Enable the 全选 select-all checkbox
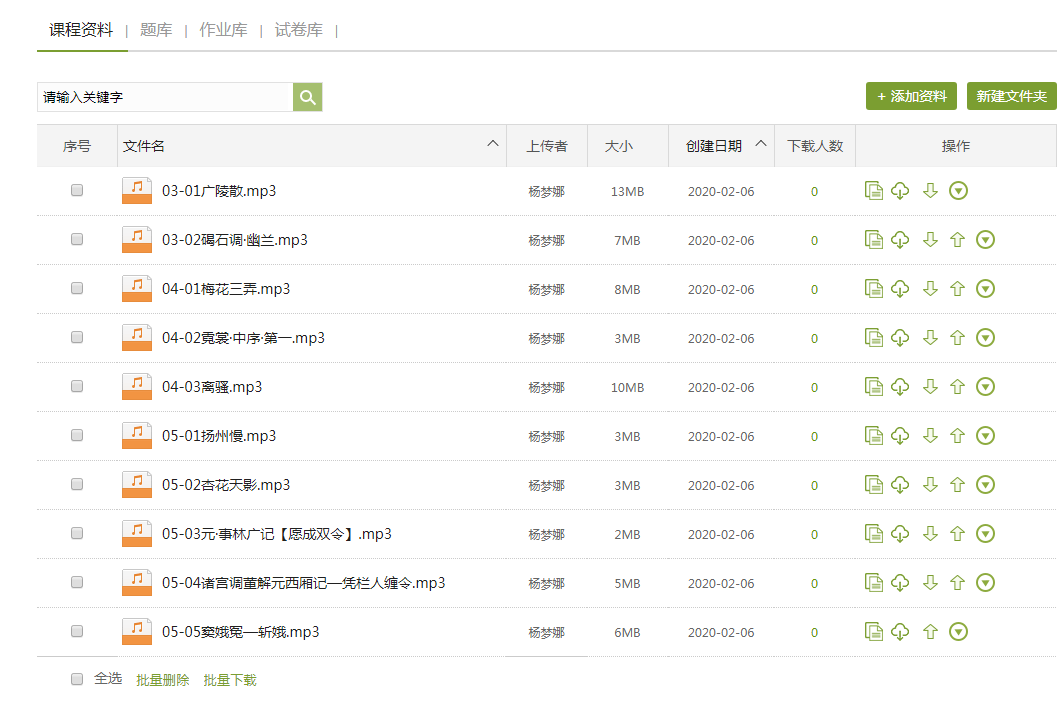This screenshot has height=715, width=1063. pyautogui.click(x=77, y=679)
